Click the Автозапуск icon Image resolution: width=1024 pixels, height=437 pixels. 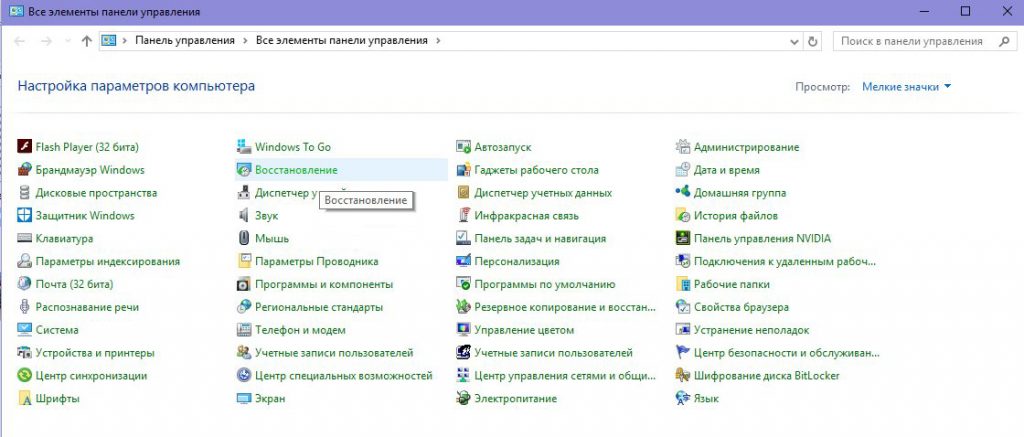point(463,146)
